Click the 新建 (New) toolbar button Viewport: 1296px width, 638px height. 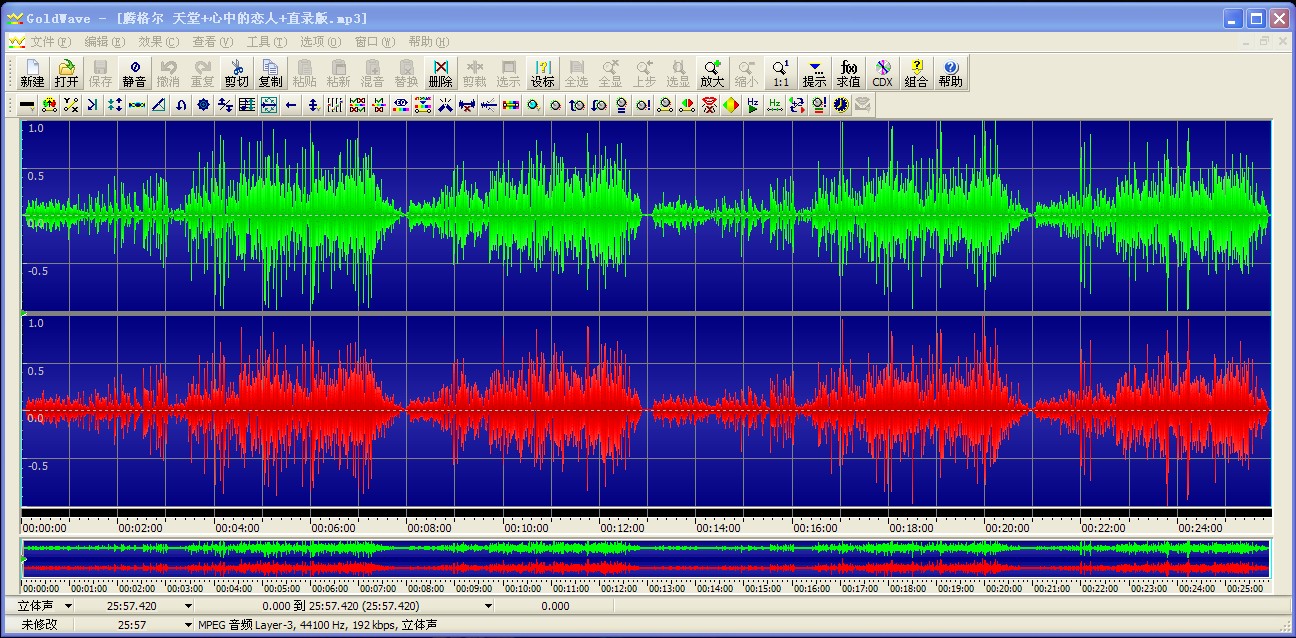32,73
